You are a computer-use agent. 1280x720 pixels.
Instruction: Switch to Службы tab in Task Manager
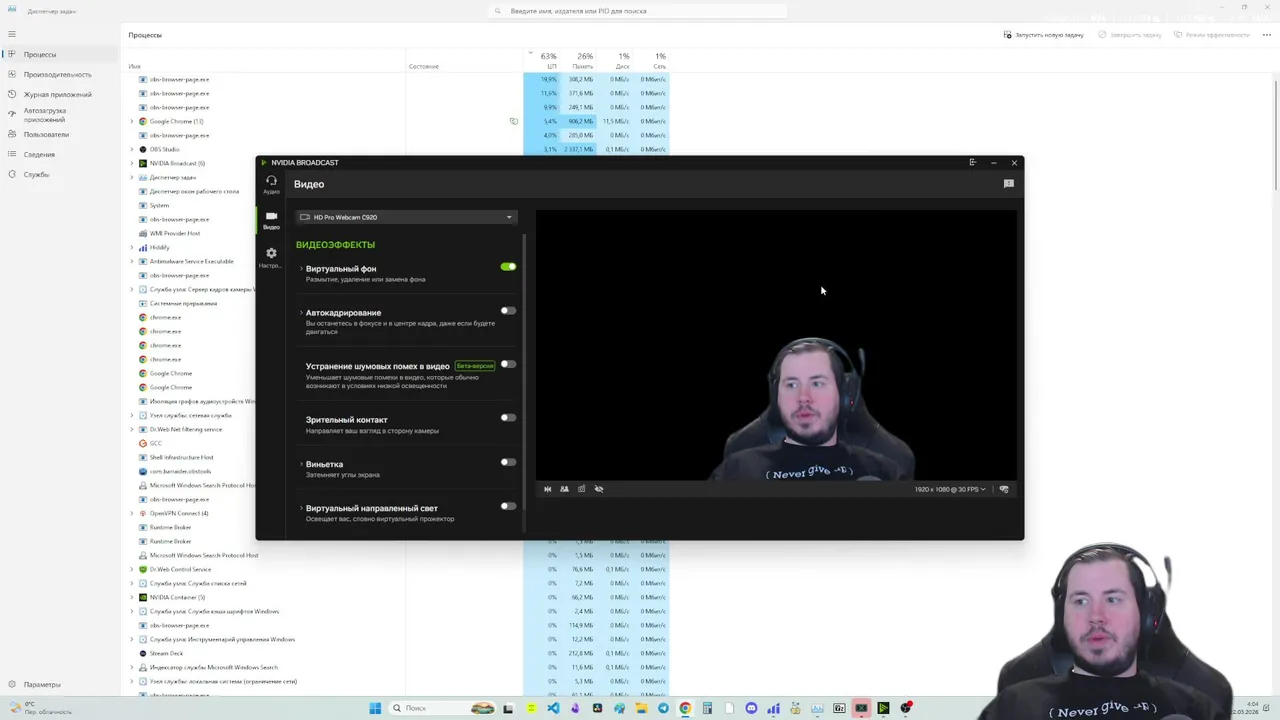point(60,174)
